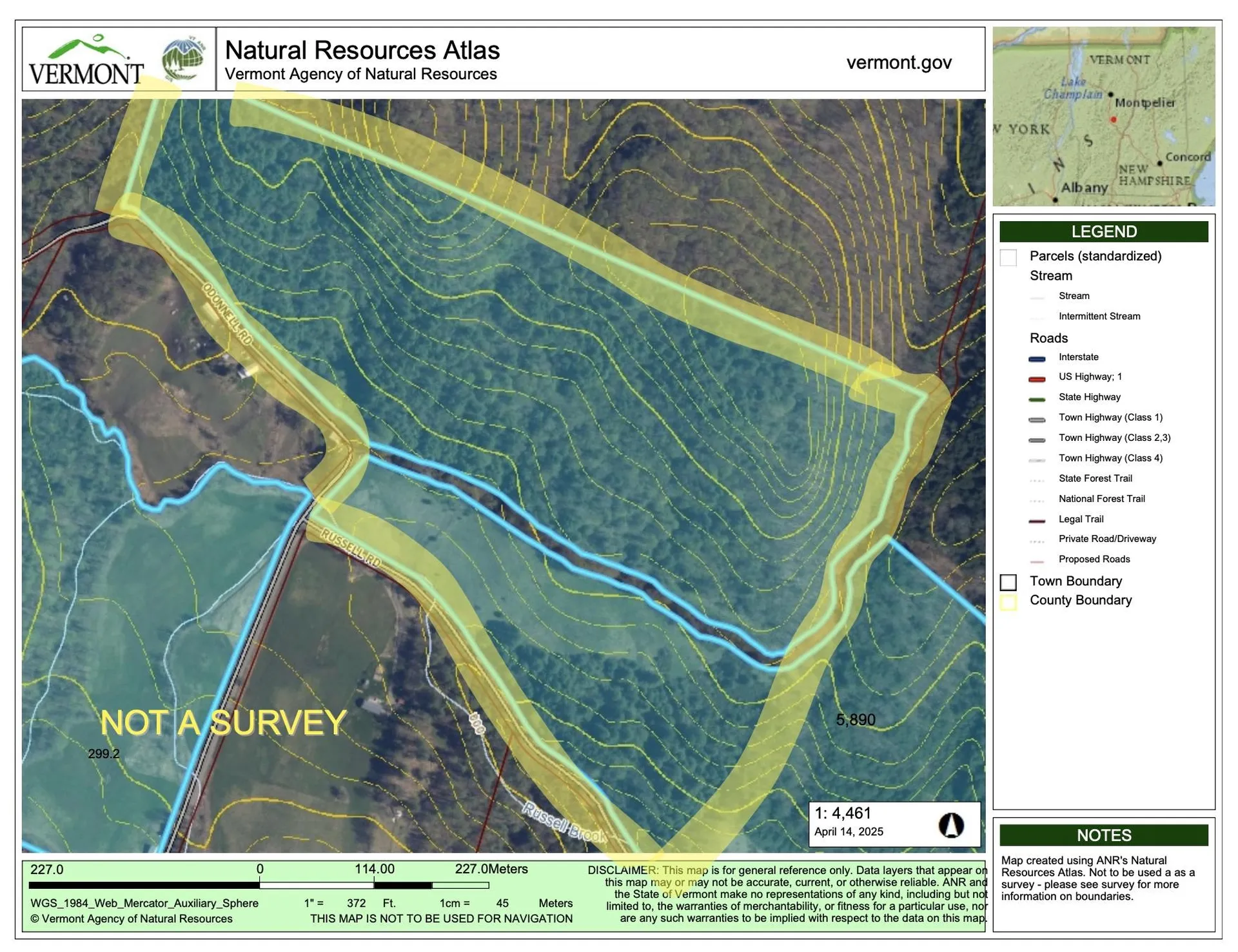This screenshot has width=1238, height=952.
Task: Click the Russell Brook stream label
Action: click(564, 822)
